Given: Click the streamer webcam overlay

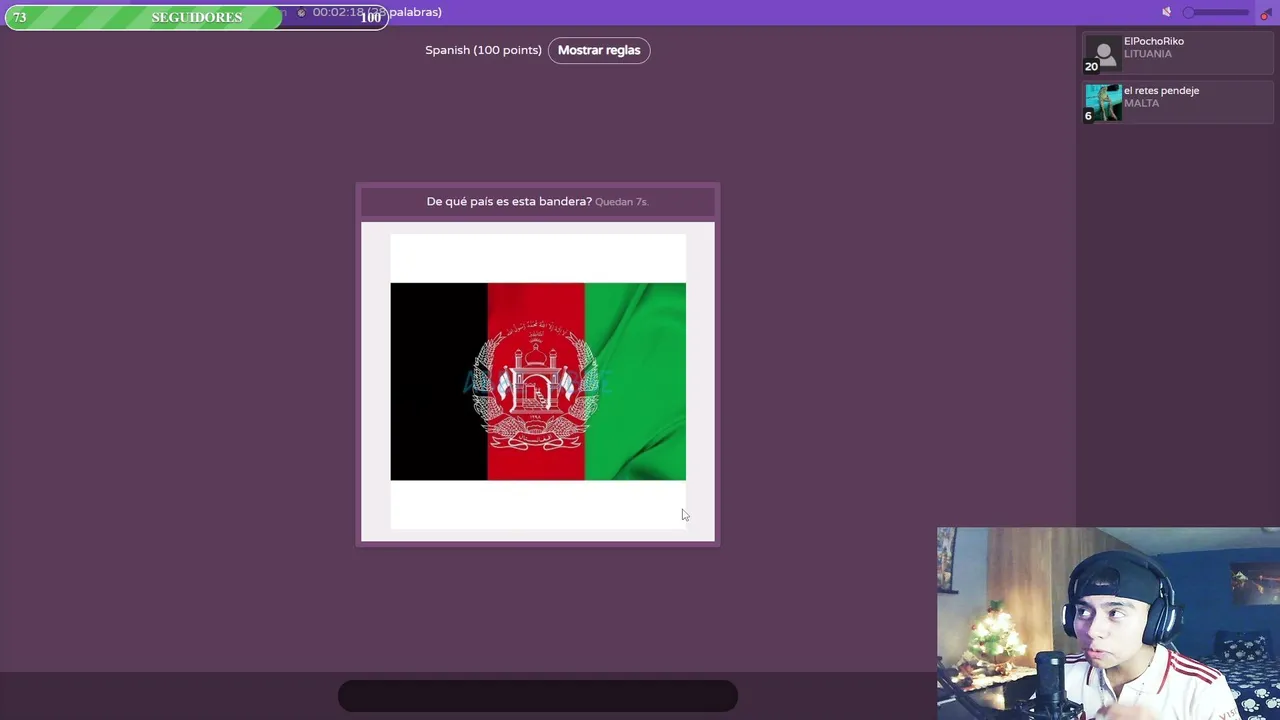Looking at the screenshot, I should click(1108, 623).
